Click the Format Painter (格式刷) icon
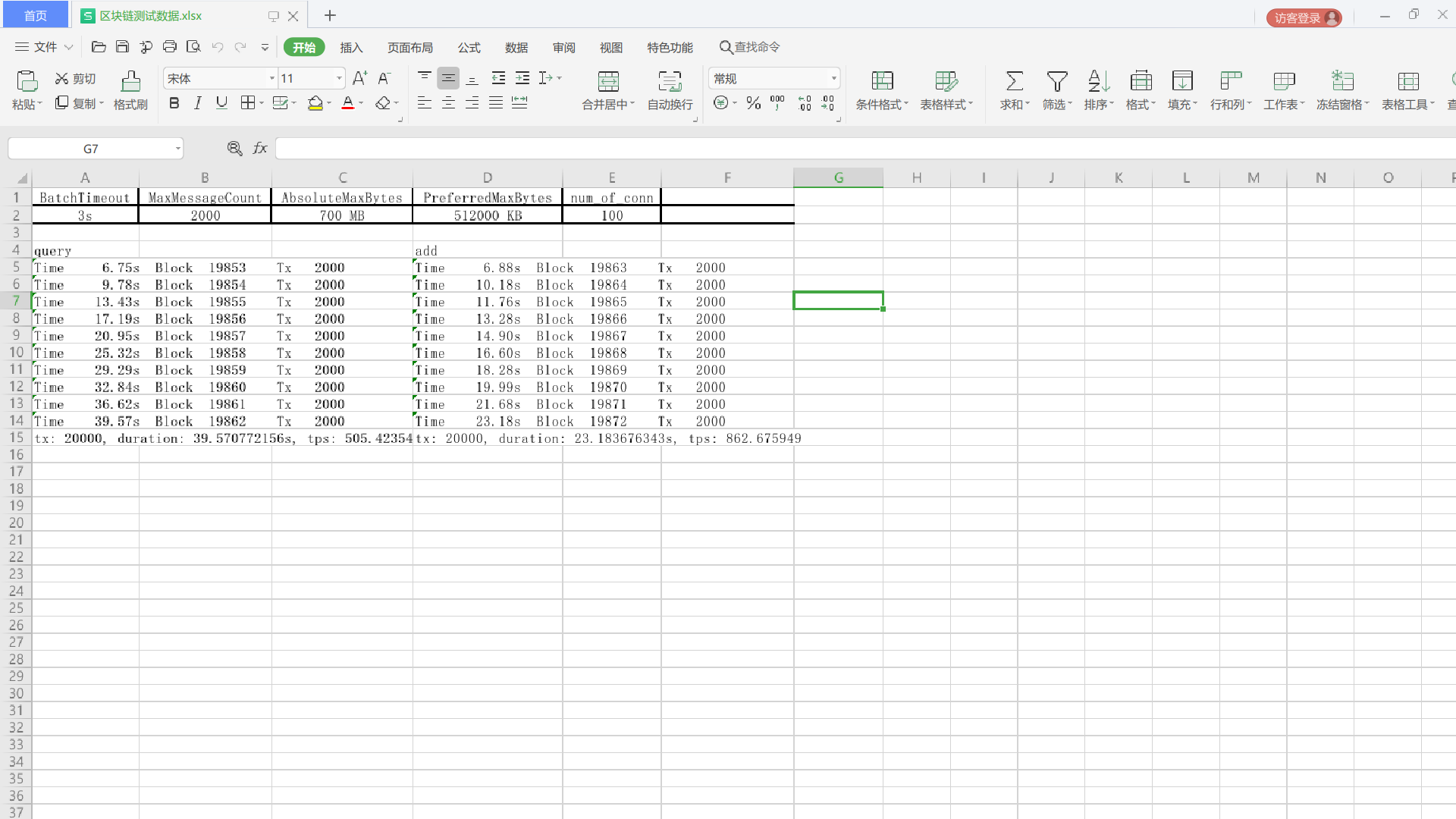Screen dimensions: 1456x819 [x=130, y=81]
